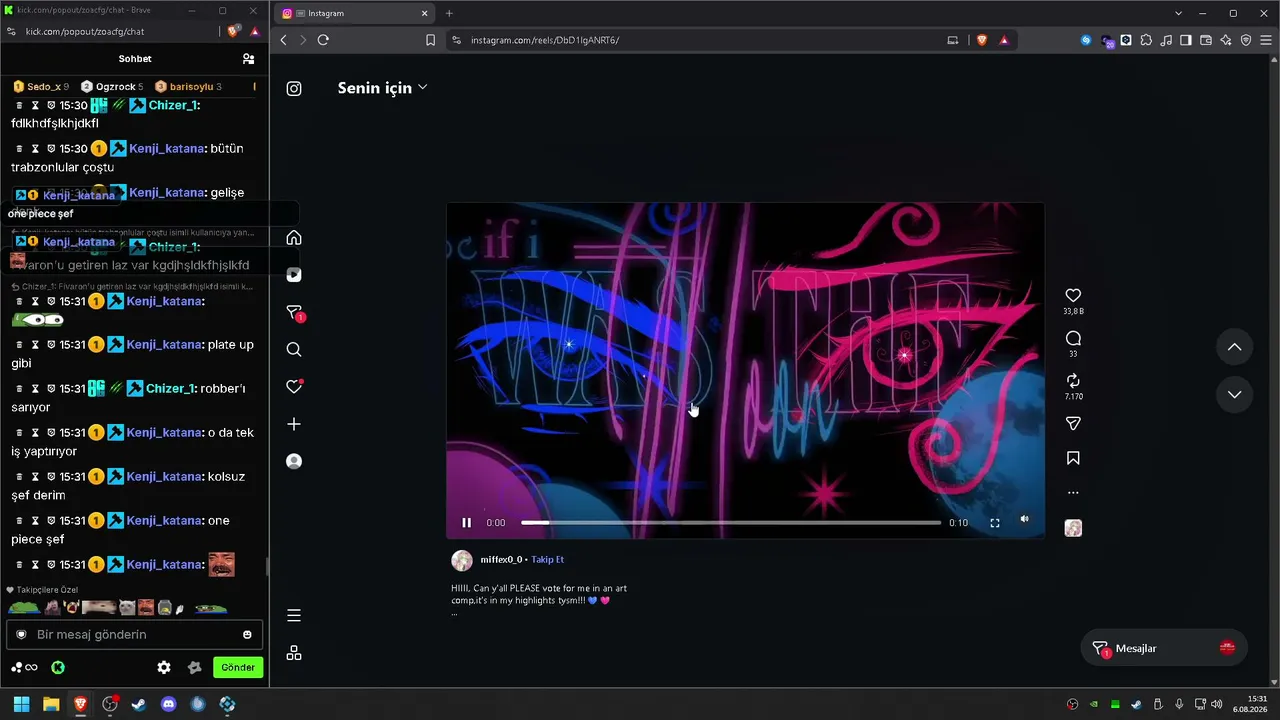This screenshot has width=1280, height=720.
Task: Open Kick chat settings gear
Action: pos(164,667)
